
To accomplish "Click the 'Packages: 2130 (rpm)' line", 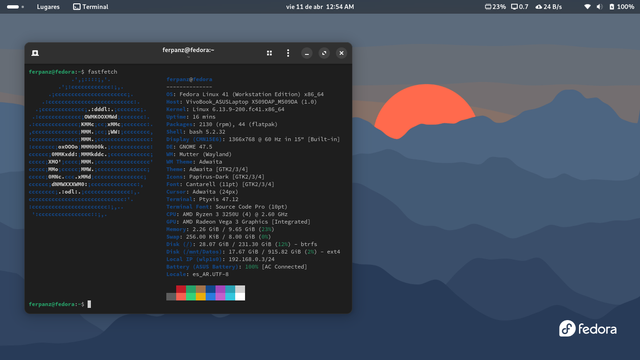I will pos(222,124).
